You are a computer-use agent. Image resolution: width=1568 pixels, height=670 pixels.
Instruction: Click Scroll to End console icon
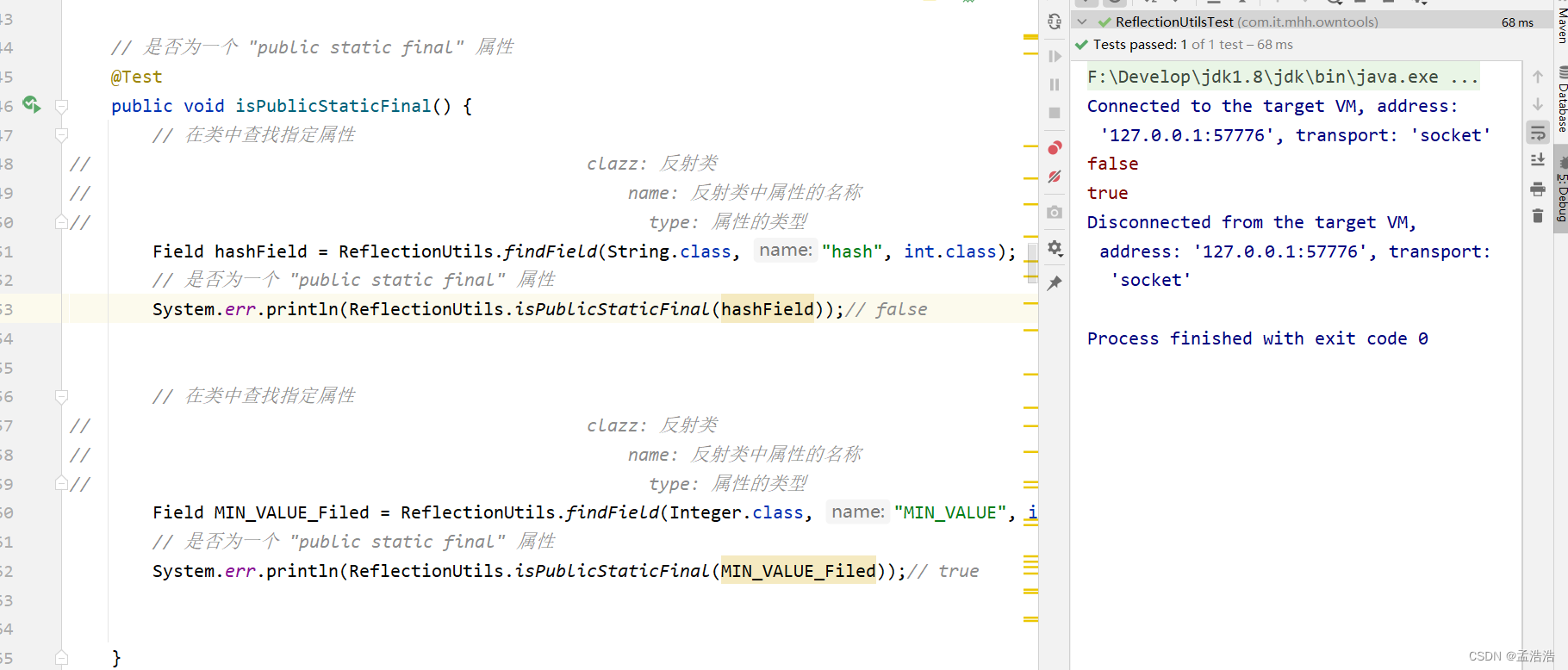[x=1538, y=160]
